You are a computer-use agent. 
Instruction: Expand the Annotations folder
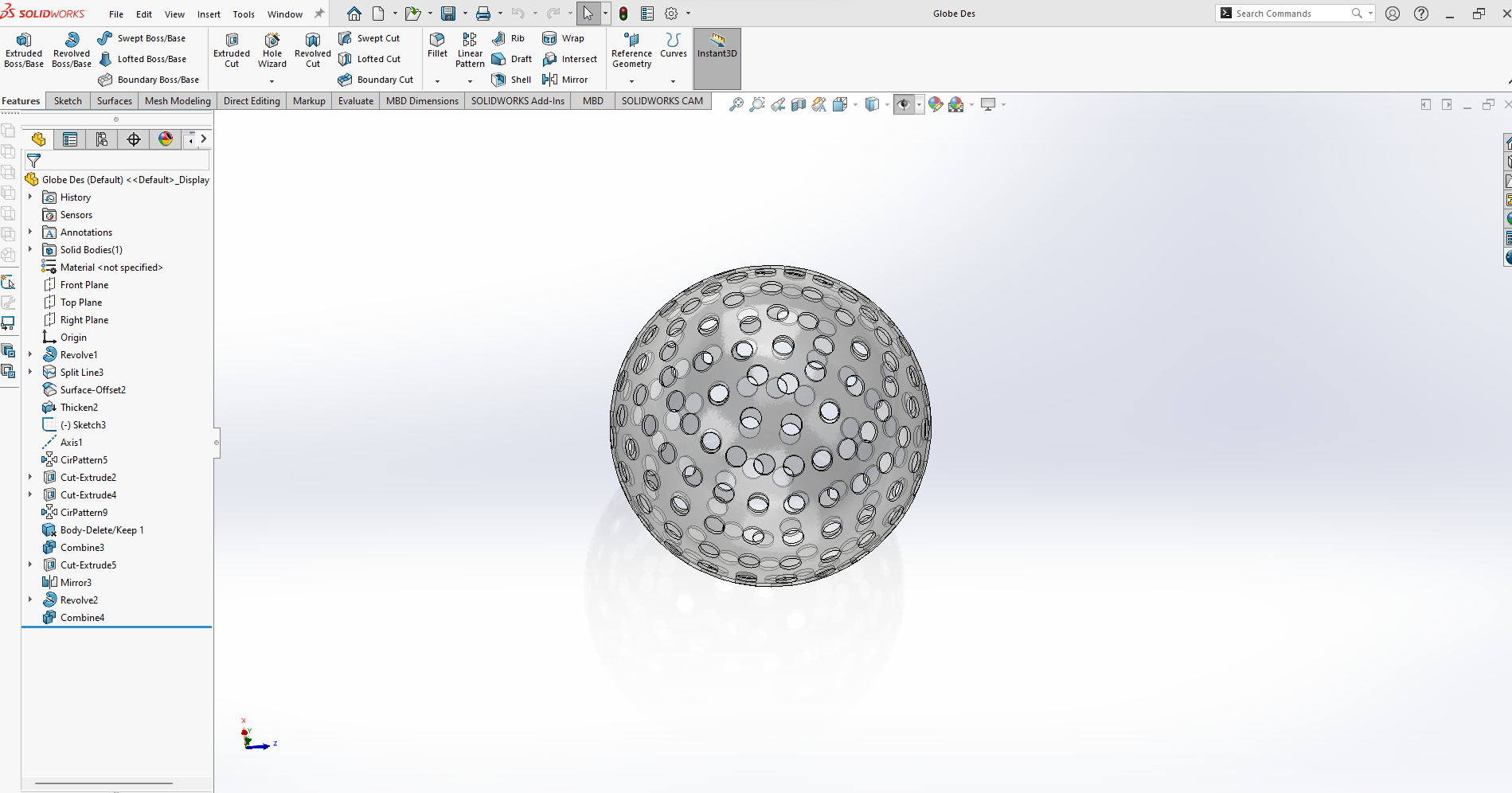click(x=30, y=232)
